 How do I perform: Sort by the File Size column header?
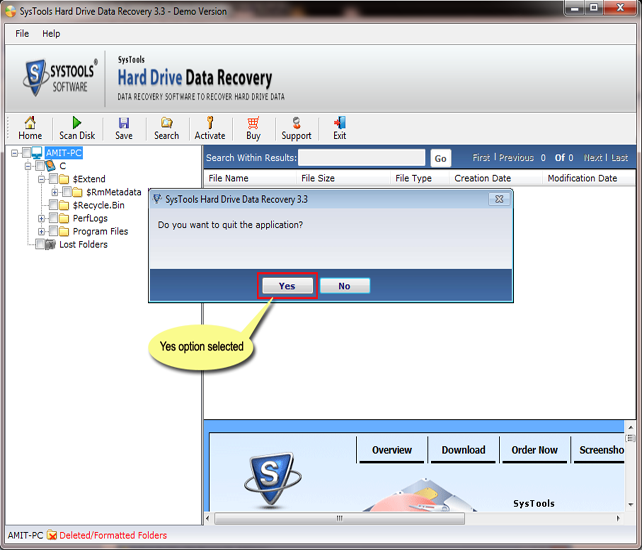click(343, 179)
